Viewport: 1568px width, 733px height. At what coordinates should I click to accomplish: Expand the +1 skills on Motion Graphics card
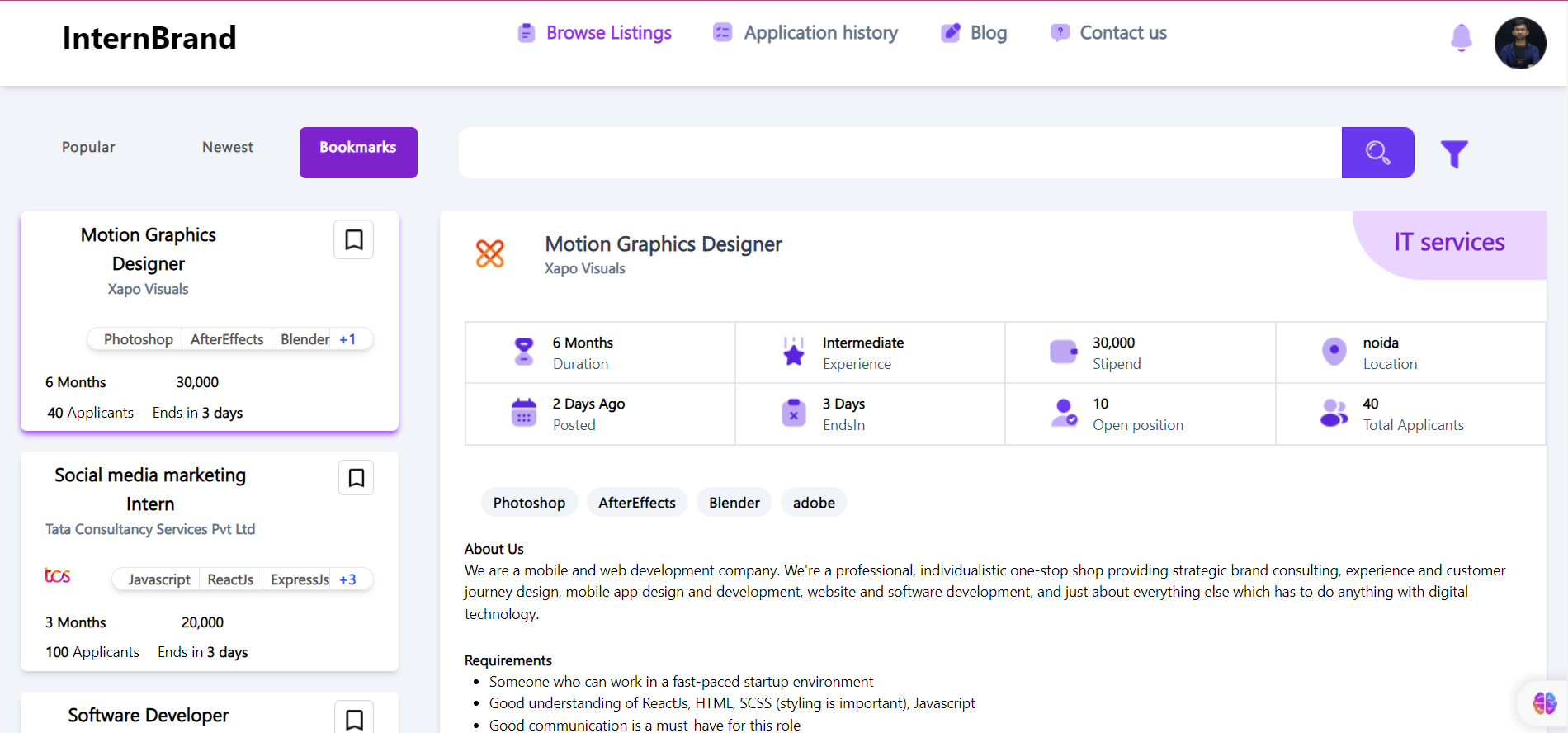[347, 339]
